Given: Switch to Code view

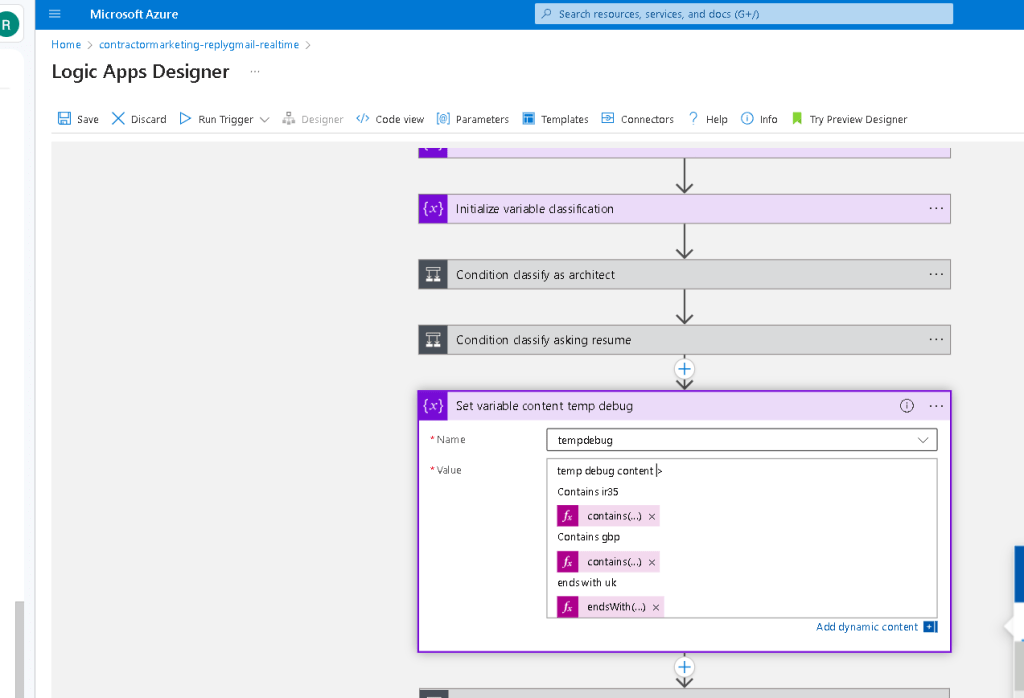Looking at the screenshot, I should coord(390,119).
